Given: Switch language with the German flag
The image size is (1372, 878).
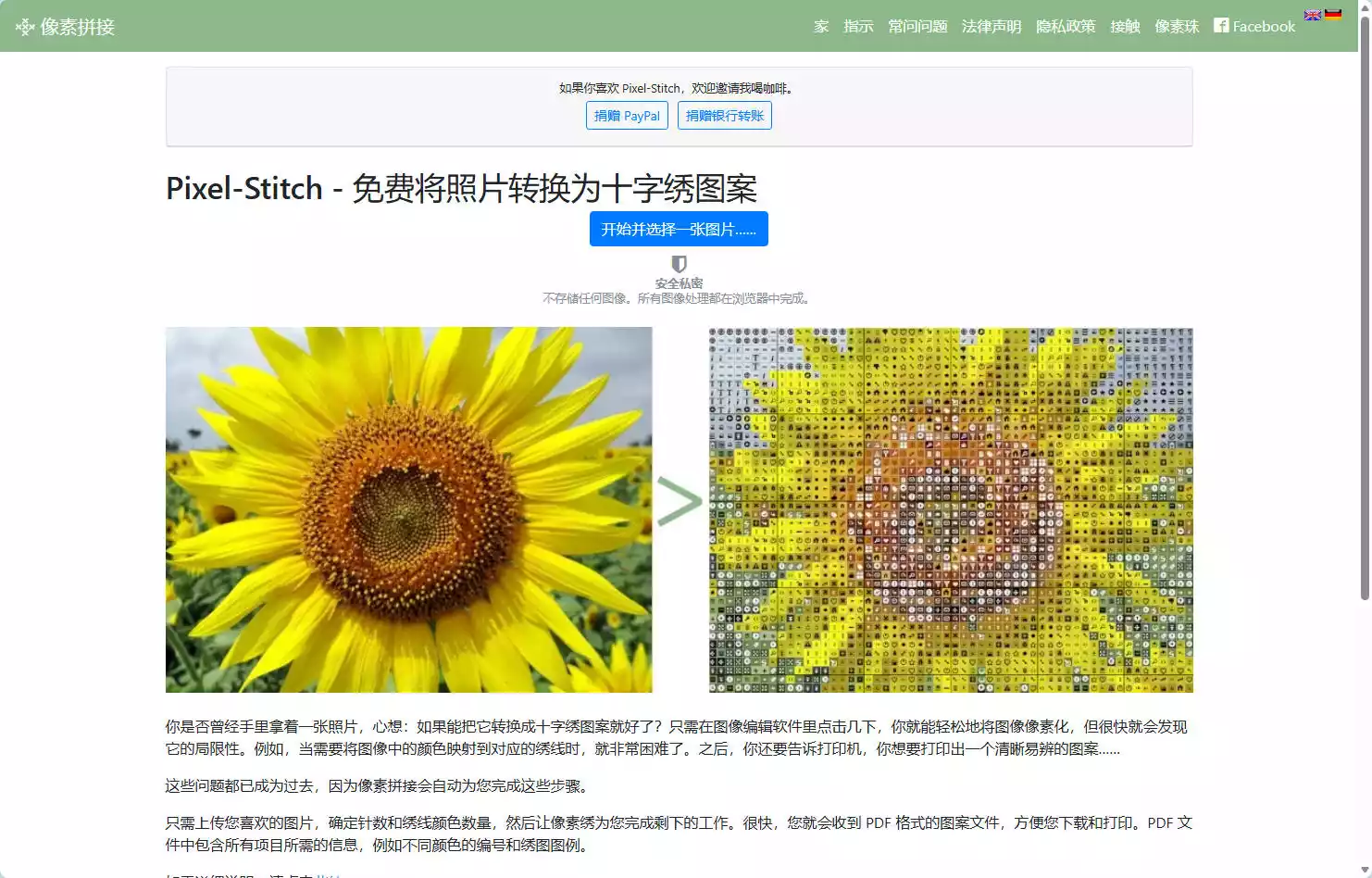Looking at the screenshot, I should (1333, 15).
